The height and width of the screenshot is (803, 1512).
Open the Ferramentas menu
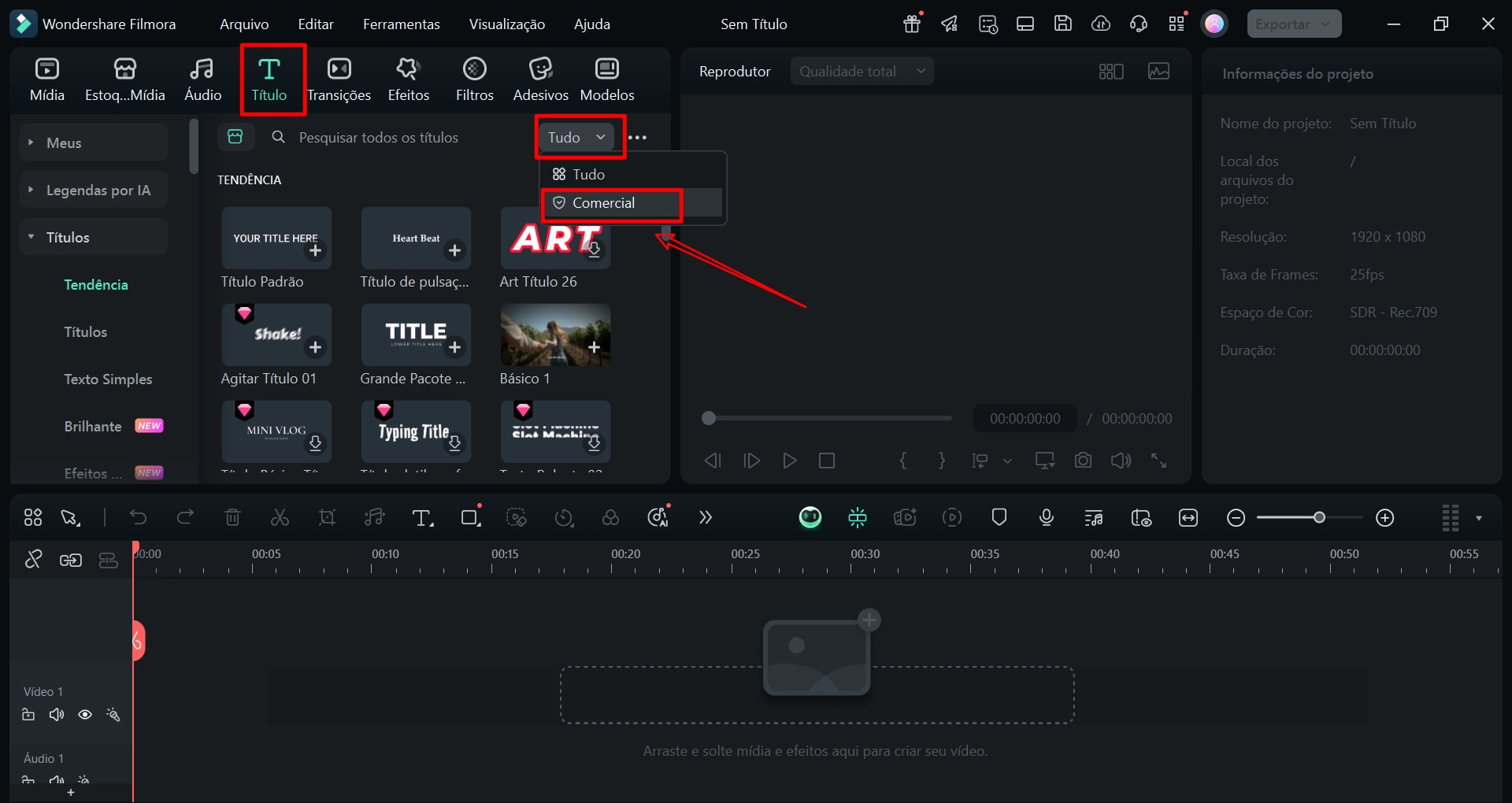coord(401,24)
